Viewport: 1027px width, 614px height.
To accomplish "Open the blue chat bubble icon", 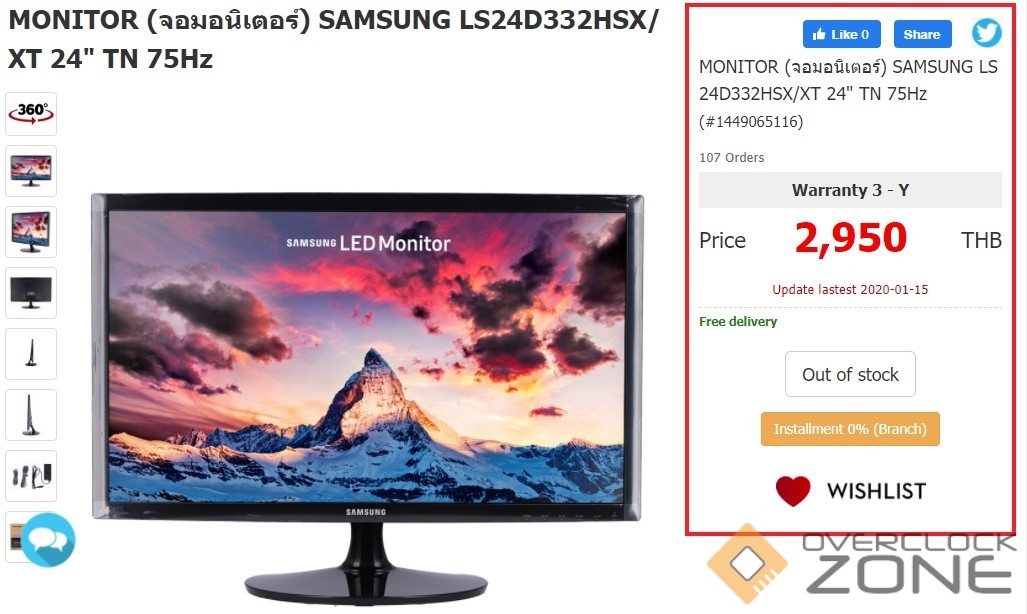I will tap(48, 540).
